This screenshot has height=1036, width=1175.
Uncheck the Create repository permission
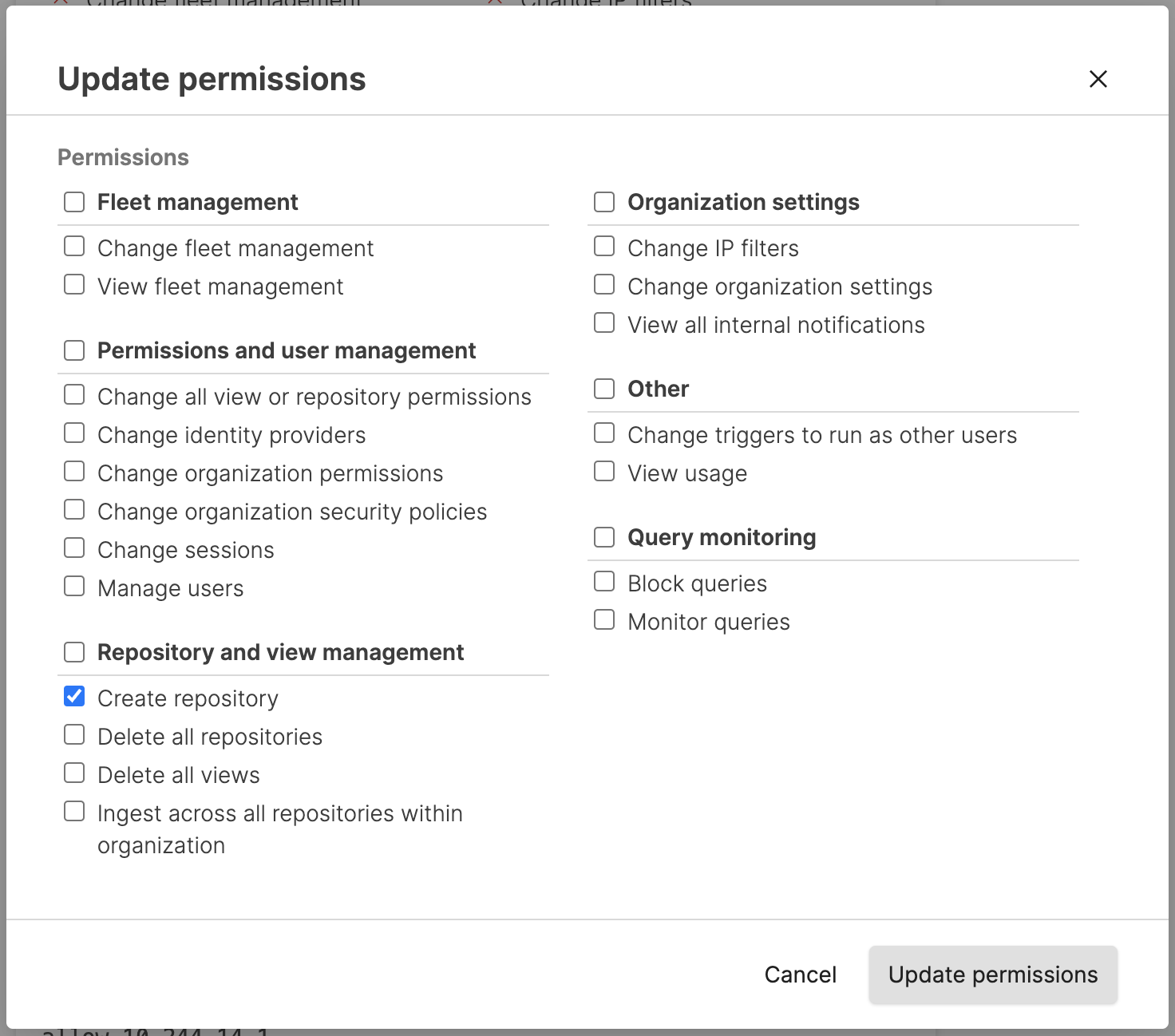point(74,697)
